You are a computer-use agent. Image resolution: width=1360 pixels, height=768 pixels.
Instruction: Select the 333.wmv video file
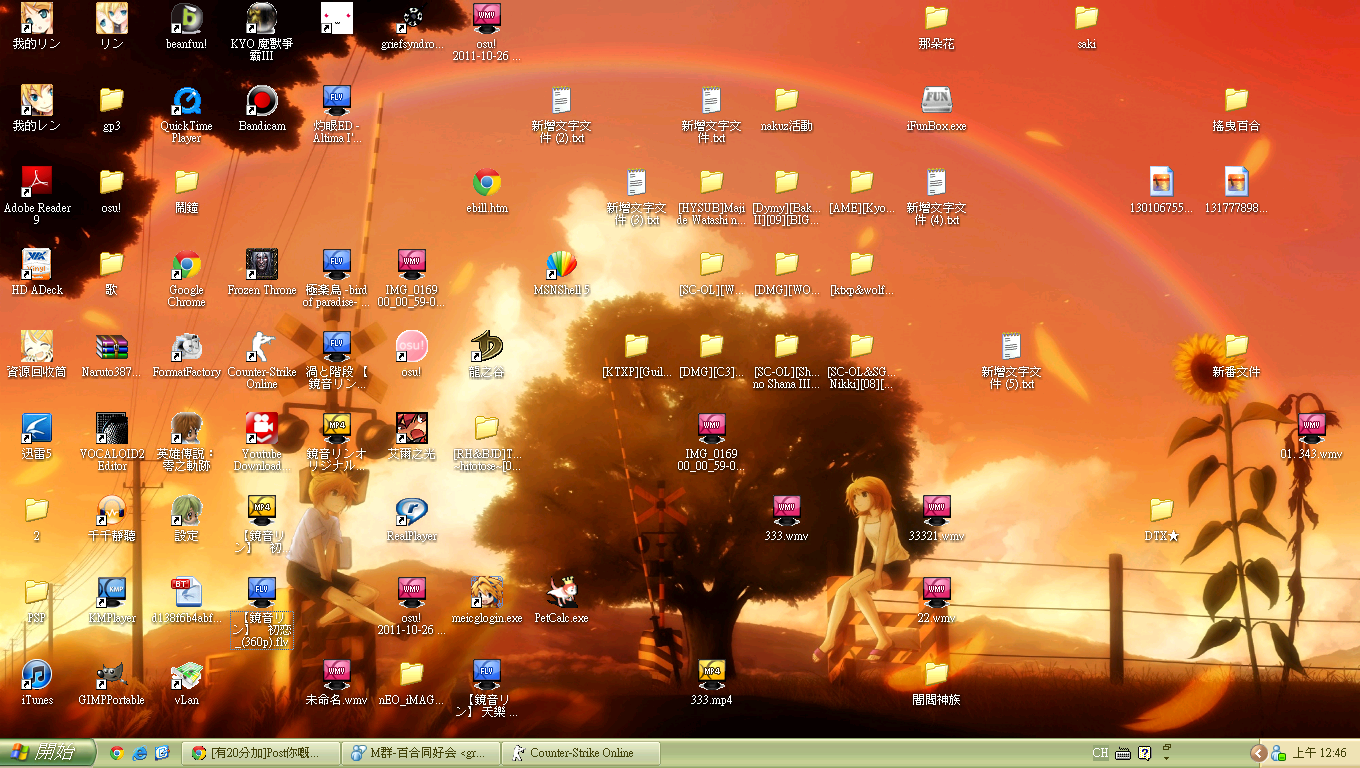786,510
